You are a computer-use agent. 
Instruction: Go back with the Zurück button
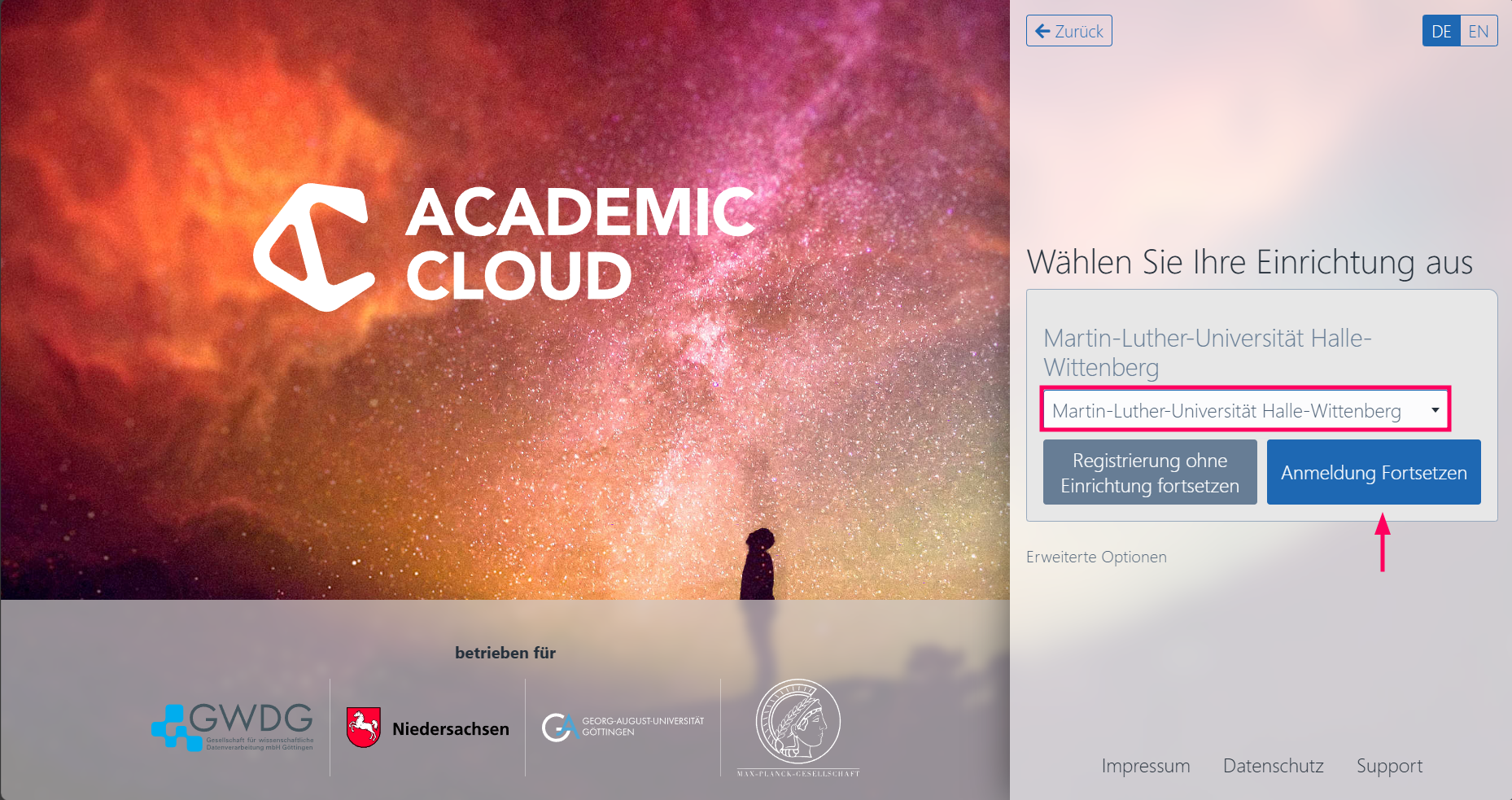(x=1069, y=31)
